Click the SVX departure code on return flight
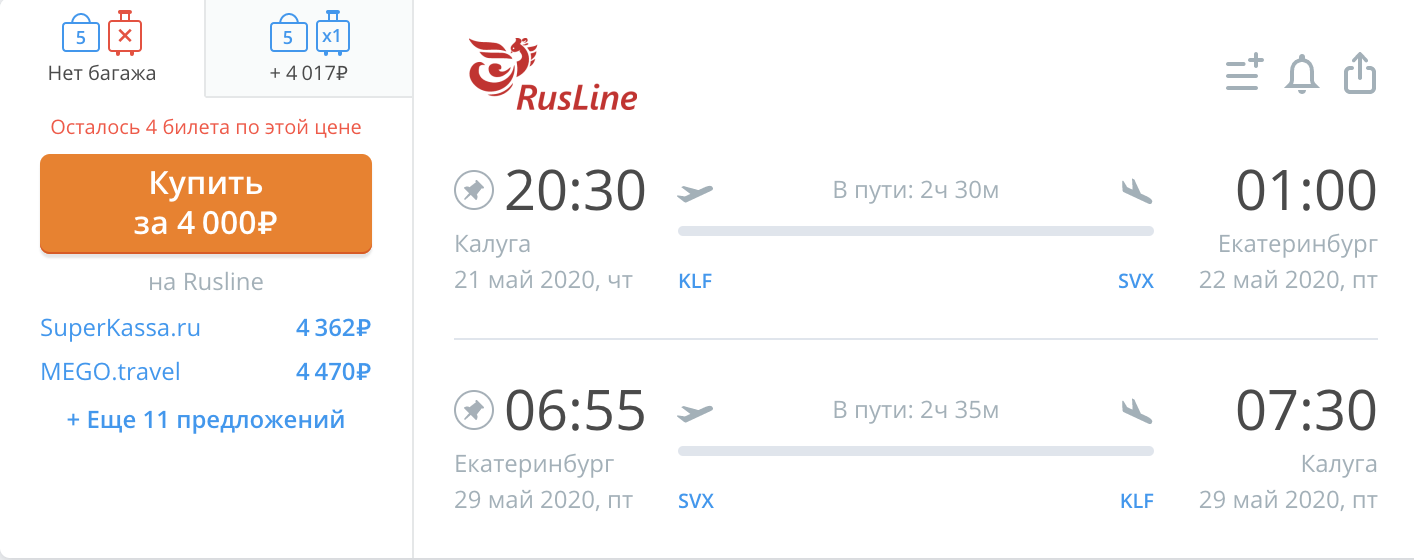 click(x=696, y=501)
